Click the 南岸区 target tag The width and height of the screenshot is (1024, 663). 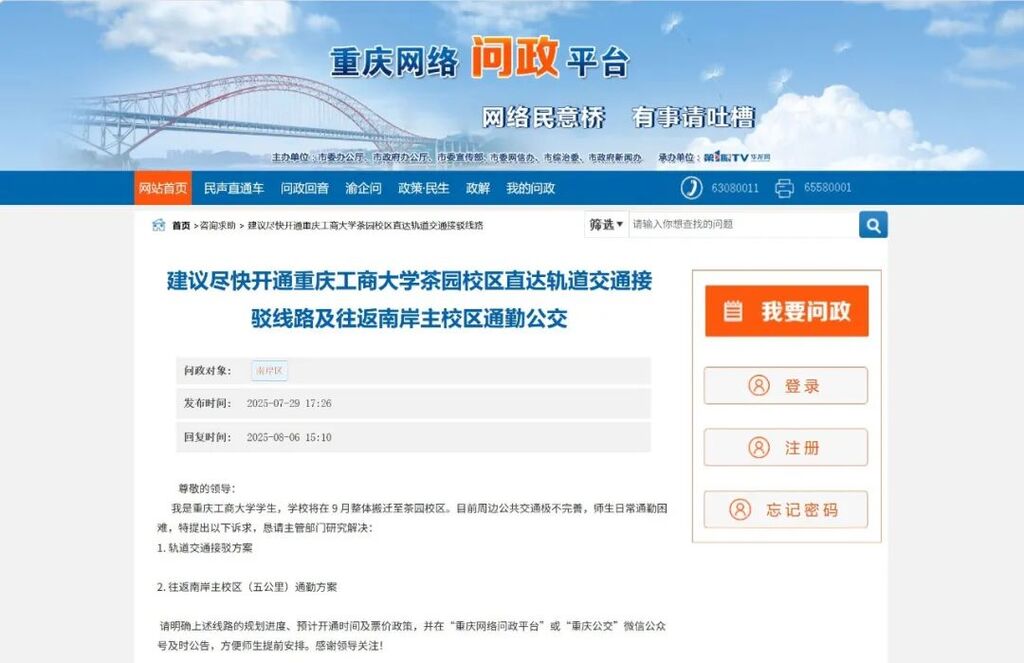point(269,371)
